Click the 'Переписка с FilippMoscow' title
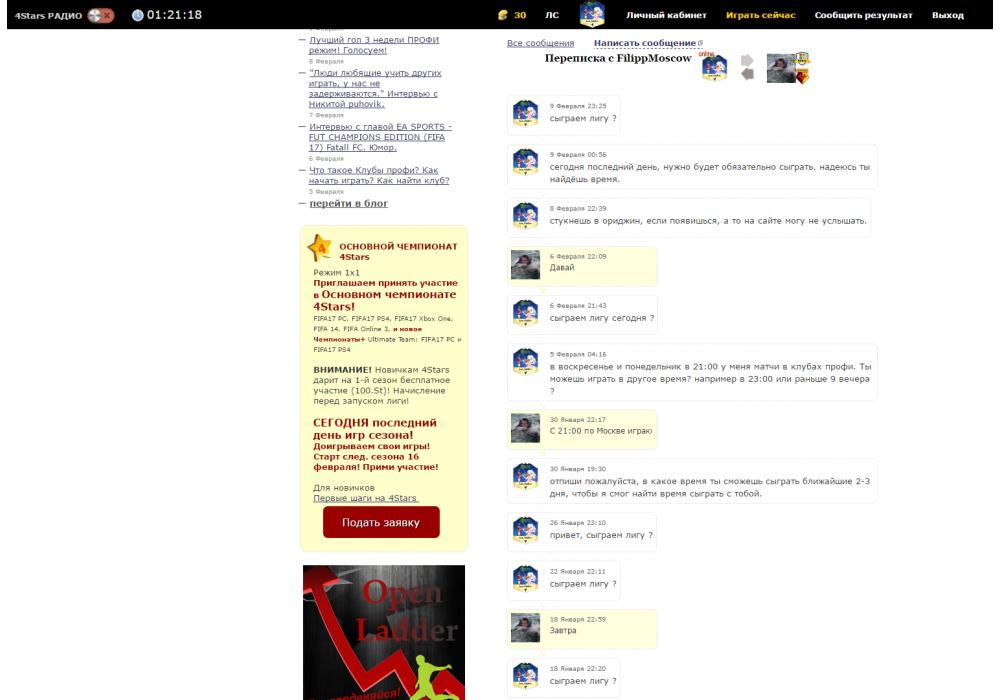The height and width of the screenshot is (700, 1000). coord(617,58)
